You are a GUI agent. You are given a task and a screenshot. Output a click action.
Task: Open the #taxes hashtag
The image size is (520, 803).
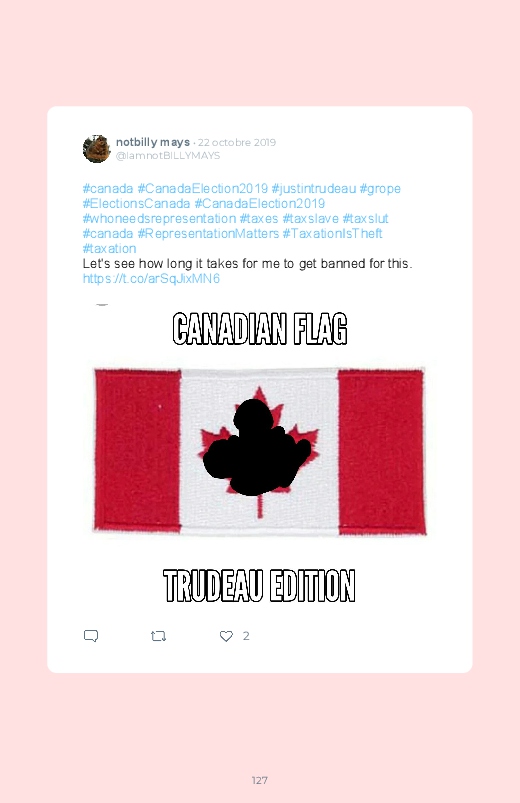click(259, 219)
